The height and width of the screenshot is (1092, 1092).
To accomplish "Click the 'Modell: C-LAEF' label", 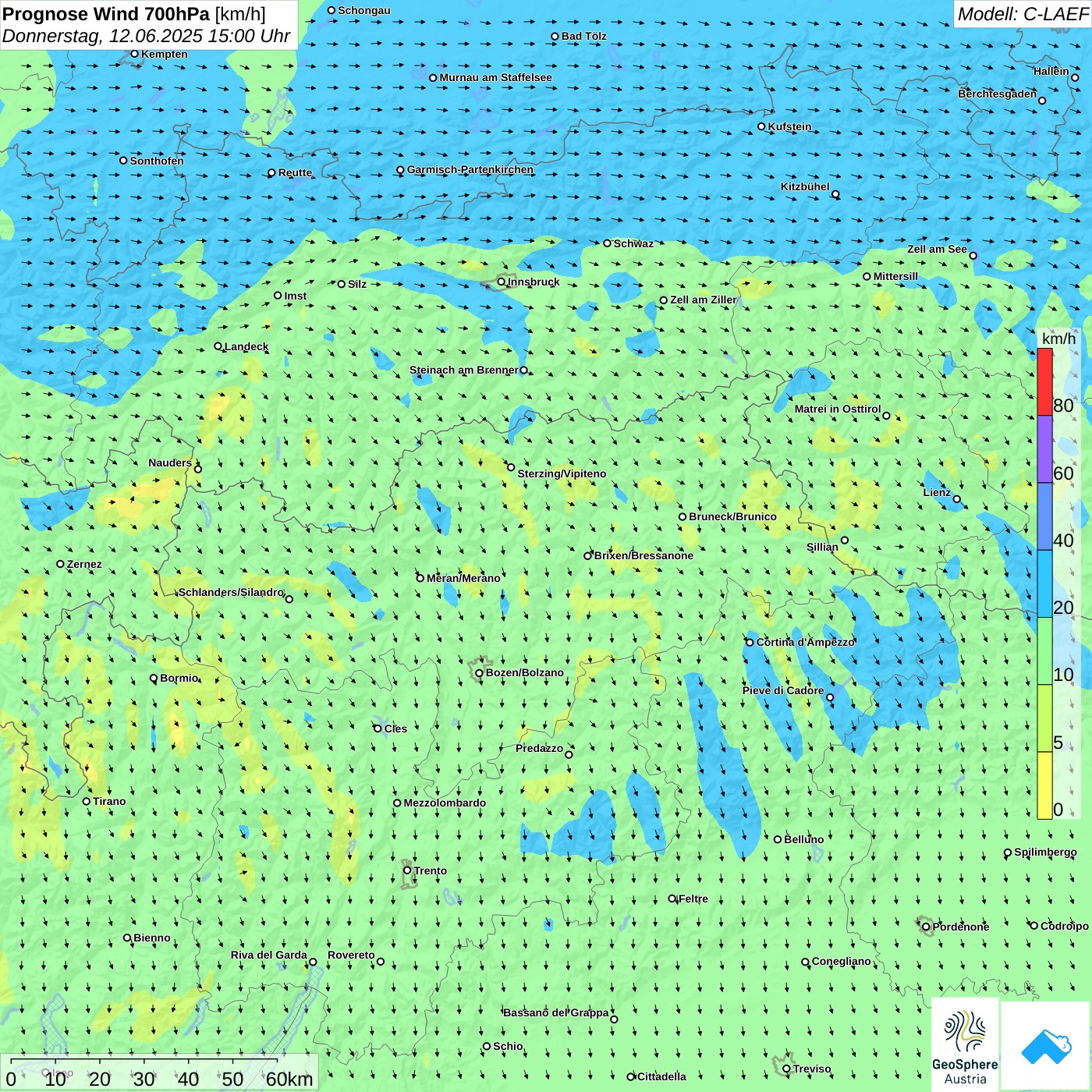I will tap(1023, 14).
